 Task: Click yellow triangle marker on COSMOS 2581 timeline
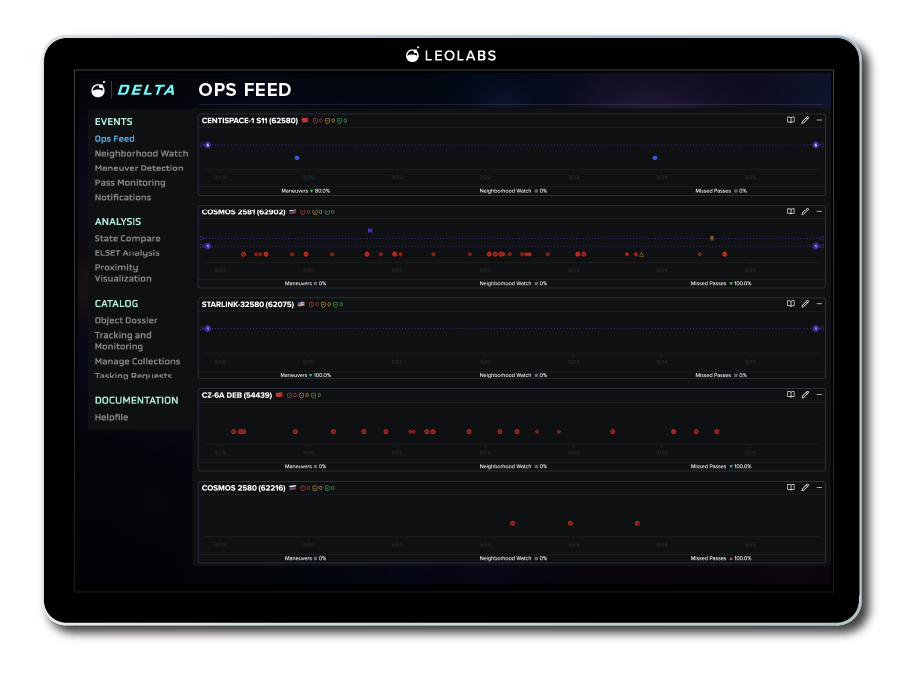(x=642, y=254)
